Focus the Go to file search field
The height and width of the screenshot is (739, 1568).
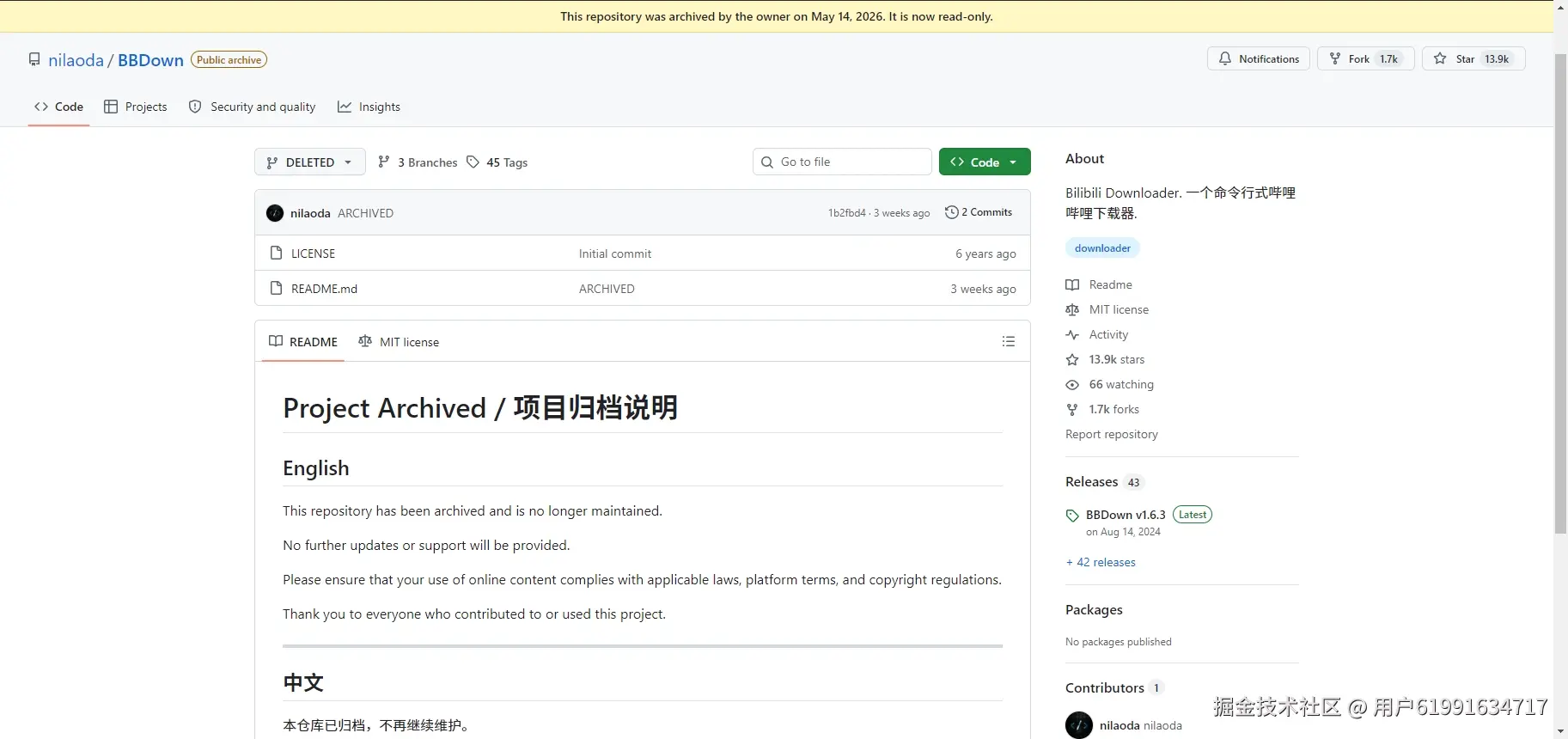point(842,162)
